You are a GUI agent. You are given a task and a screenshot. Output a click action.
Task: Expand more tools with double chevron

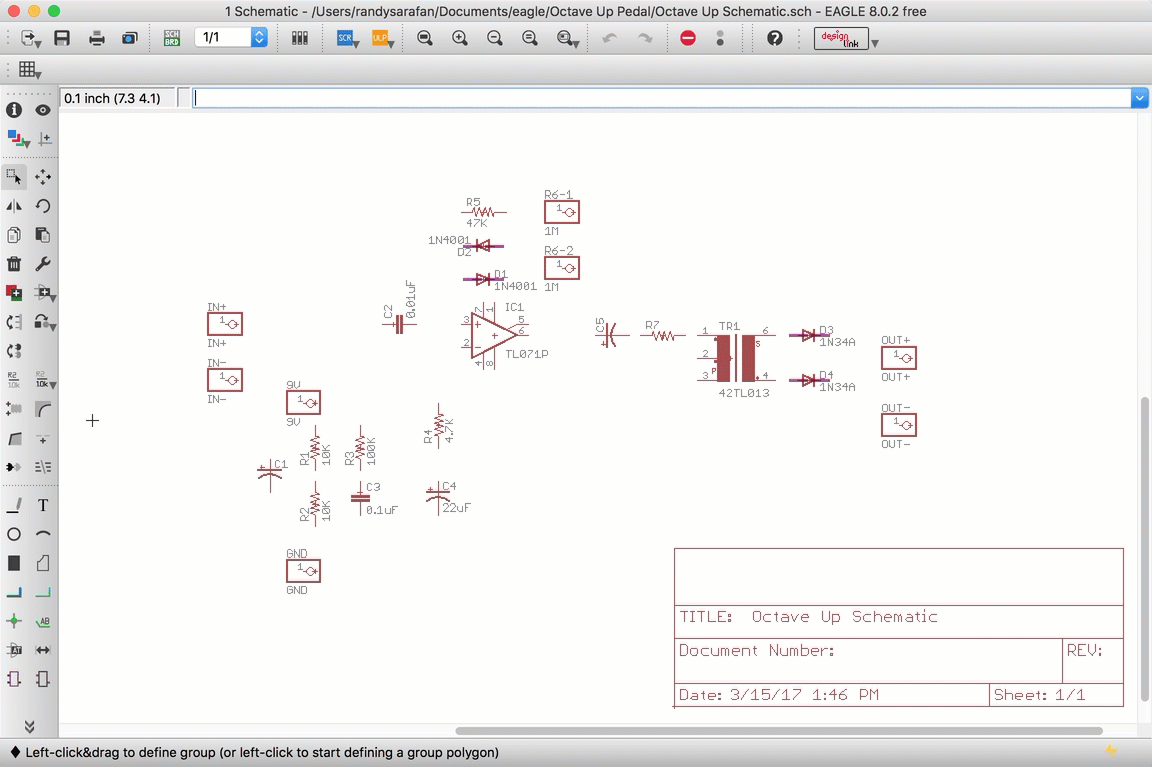click(29, 727)
